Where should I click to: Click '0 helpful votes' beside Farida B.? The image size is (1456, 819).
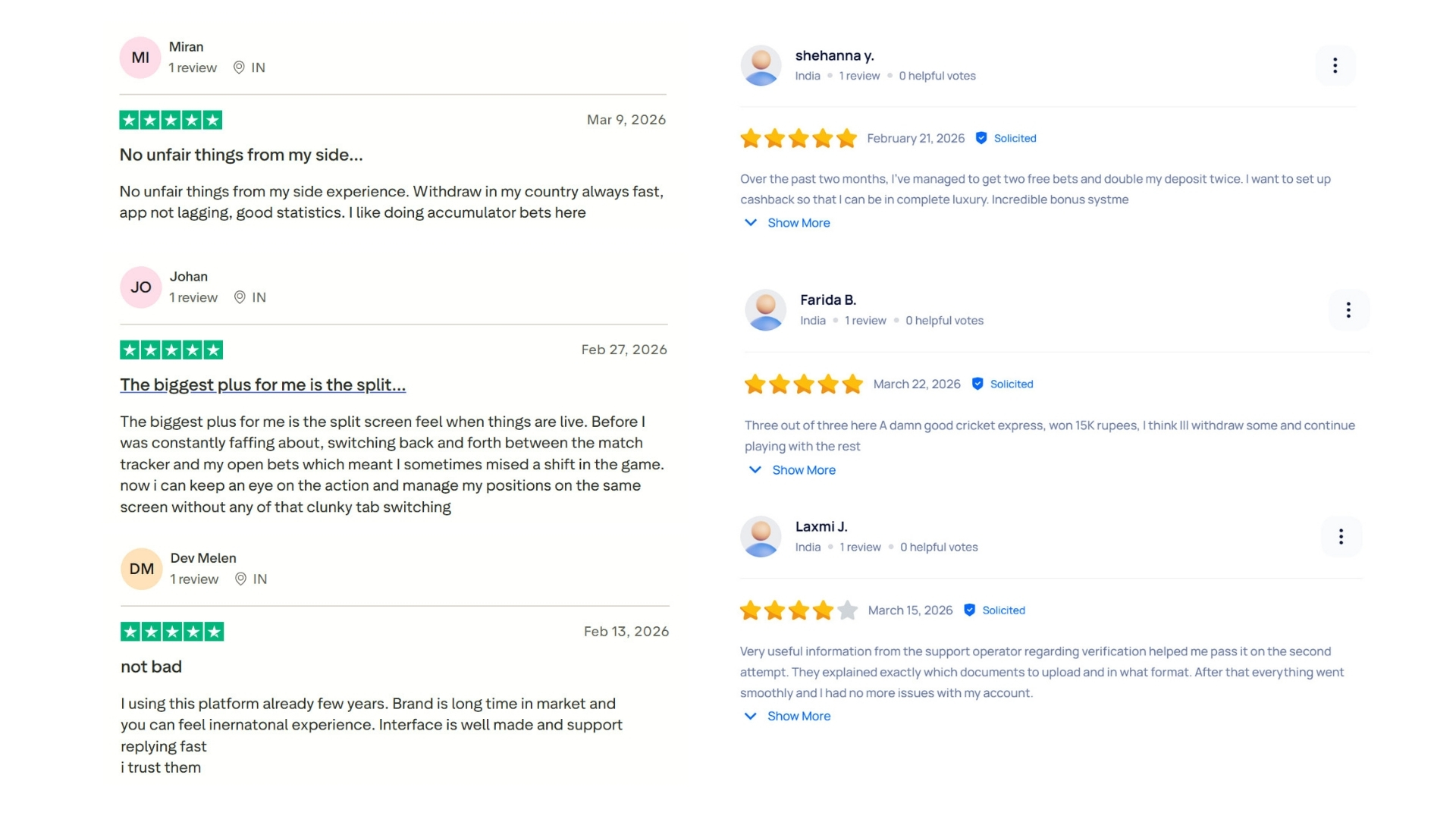tap(944, 320)
